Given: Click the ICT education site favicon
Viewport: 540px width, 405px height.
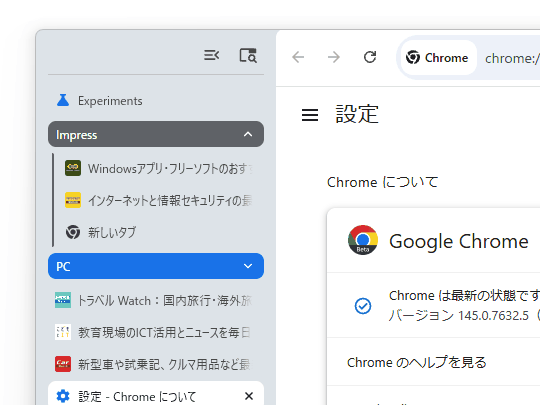Looking at the screenshot, I should [63, 332].
